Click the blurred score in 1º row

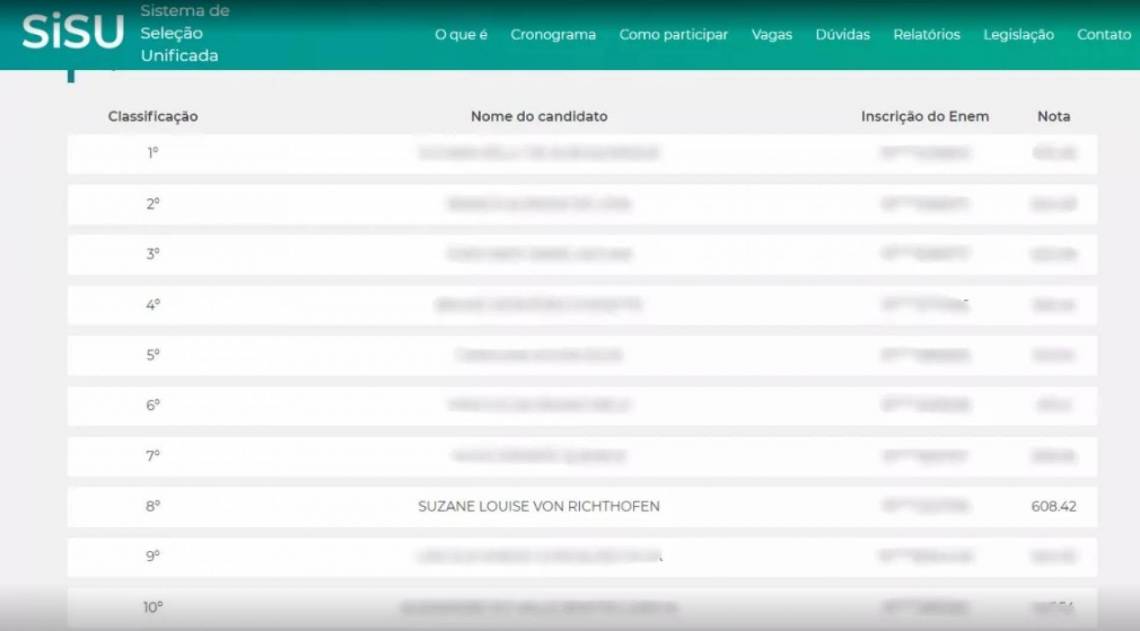click(1053, 153)
